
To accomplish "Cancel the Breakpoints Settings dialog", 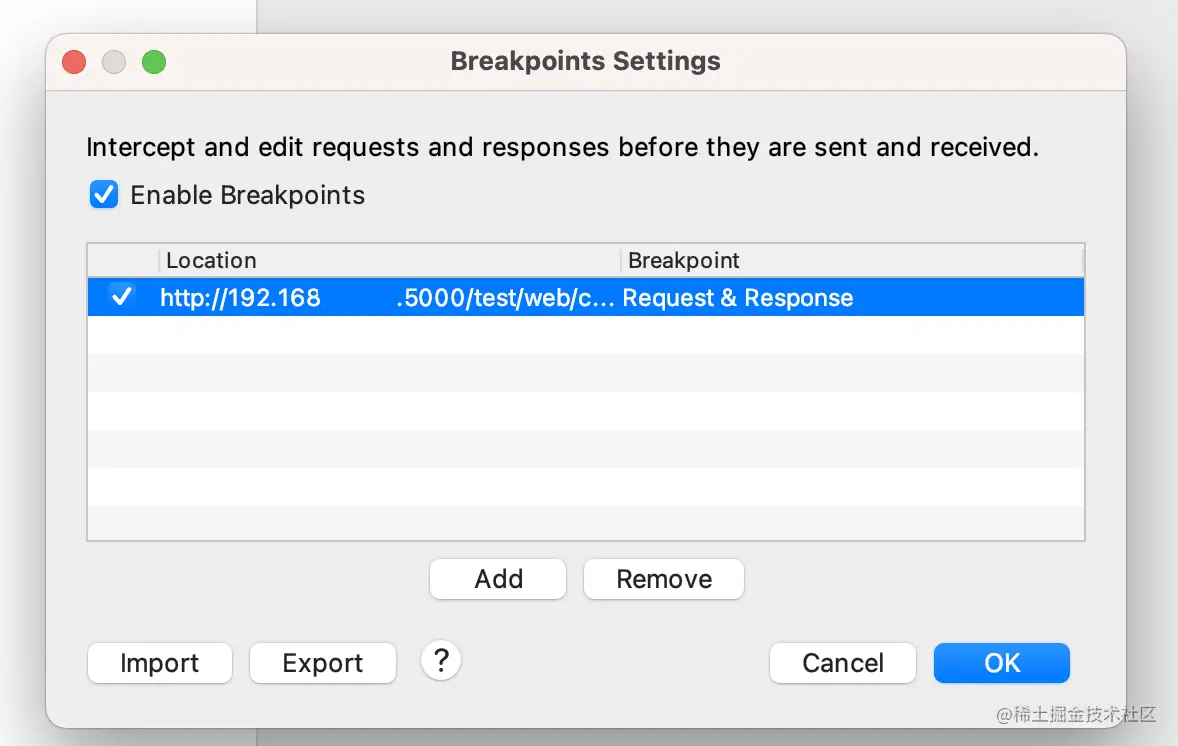I will tap(842, 663).
